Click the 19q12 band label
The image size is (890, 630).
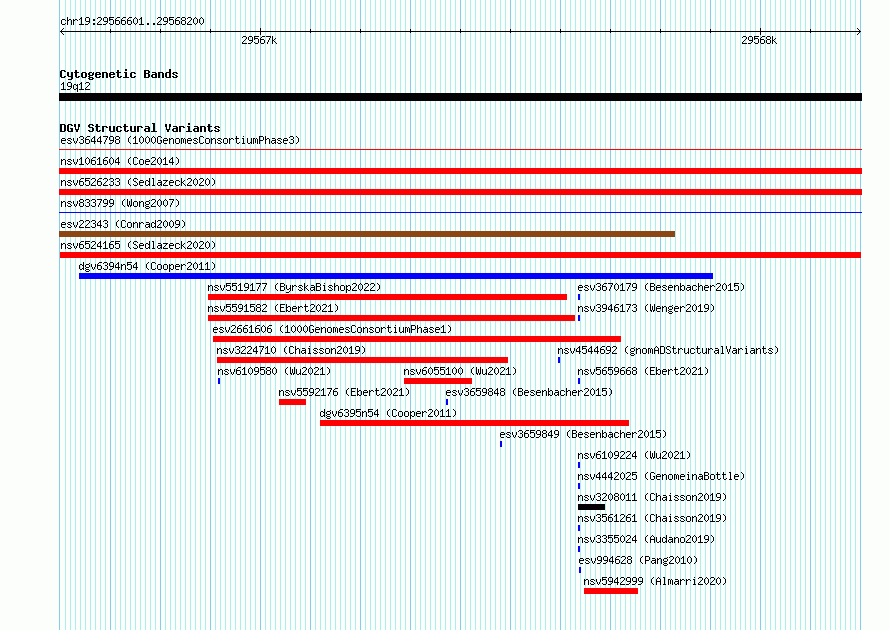pyautogui.click(x=75, y=86)
